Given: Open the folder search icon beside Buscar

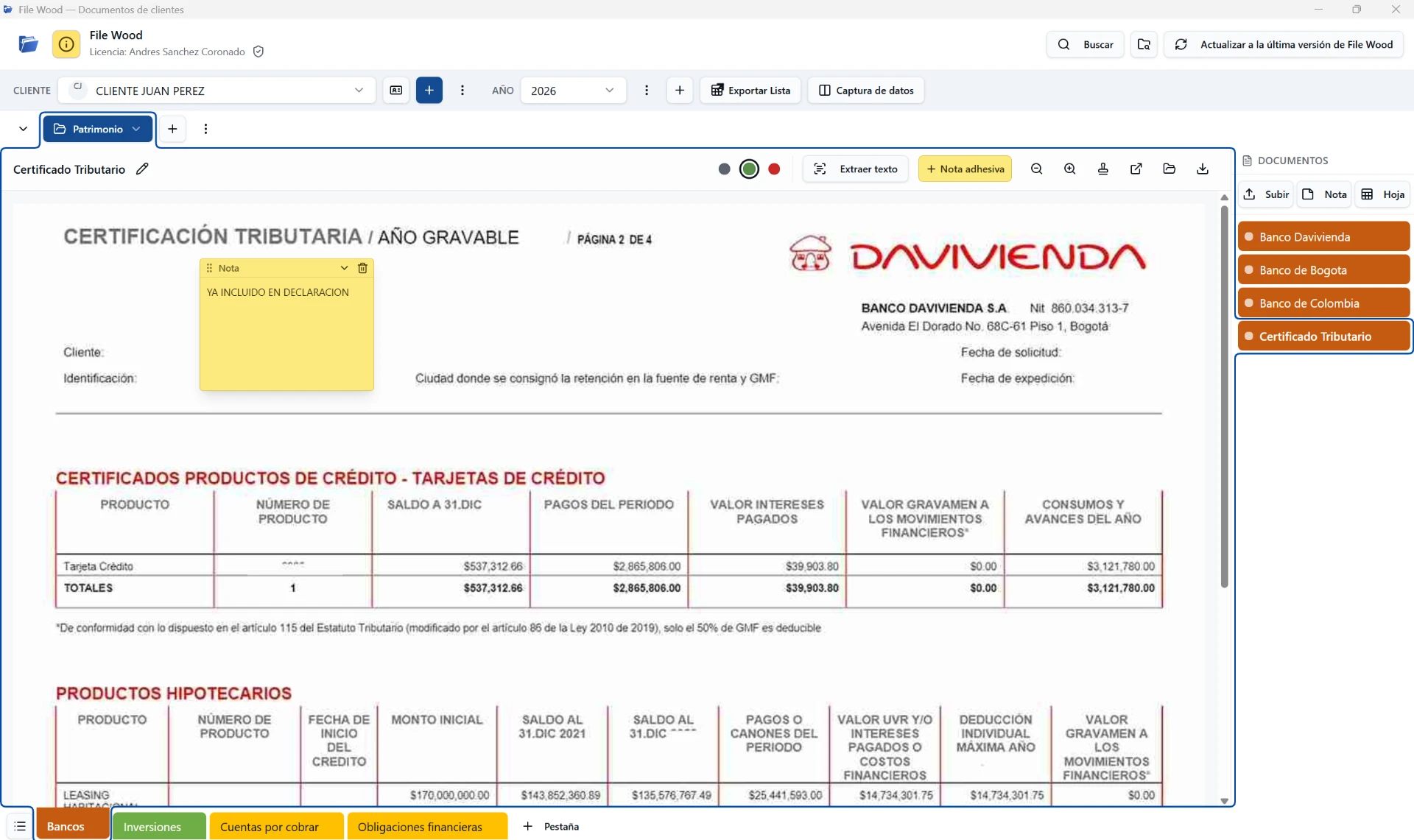Looking at the screenshot, I should coord(1144,44).
